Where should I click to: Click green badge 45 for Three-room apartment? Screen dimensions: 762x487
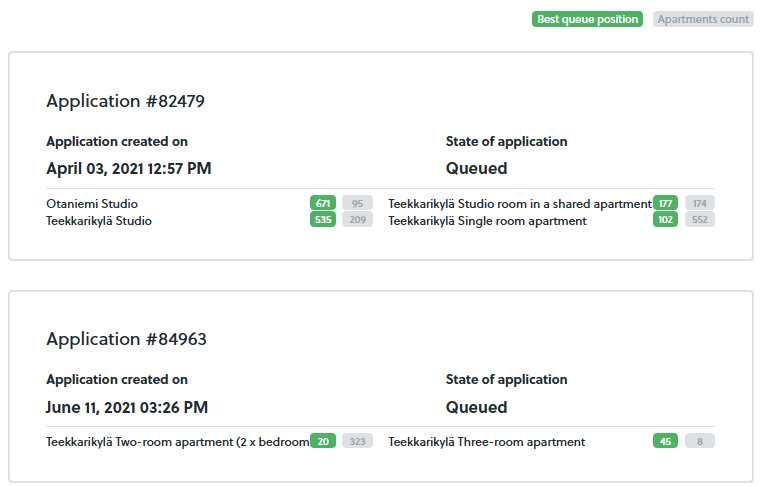coord(665,441)
